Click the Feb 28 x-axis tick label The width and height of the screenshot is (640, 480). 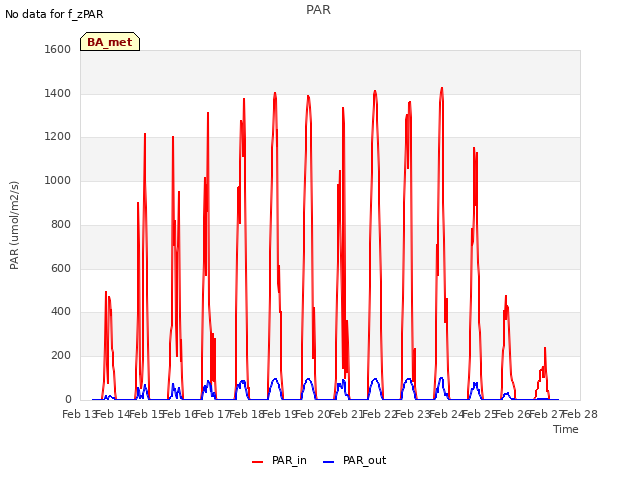click(x=580, y=414)
